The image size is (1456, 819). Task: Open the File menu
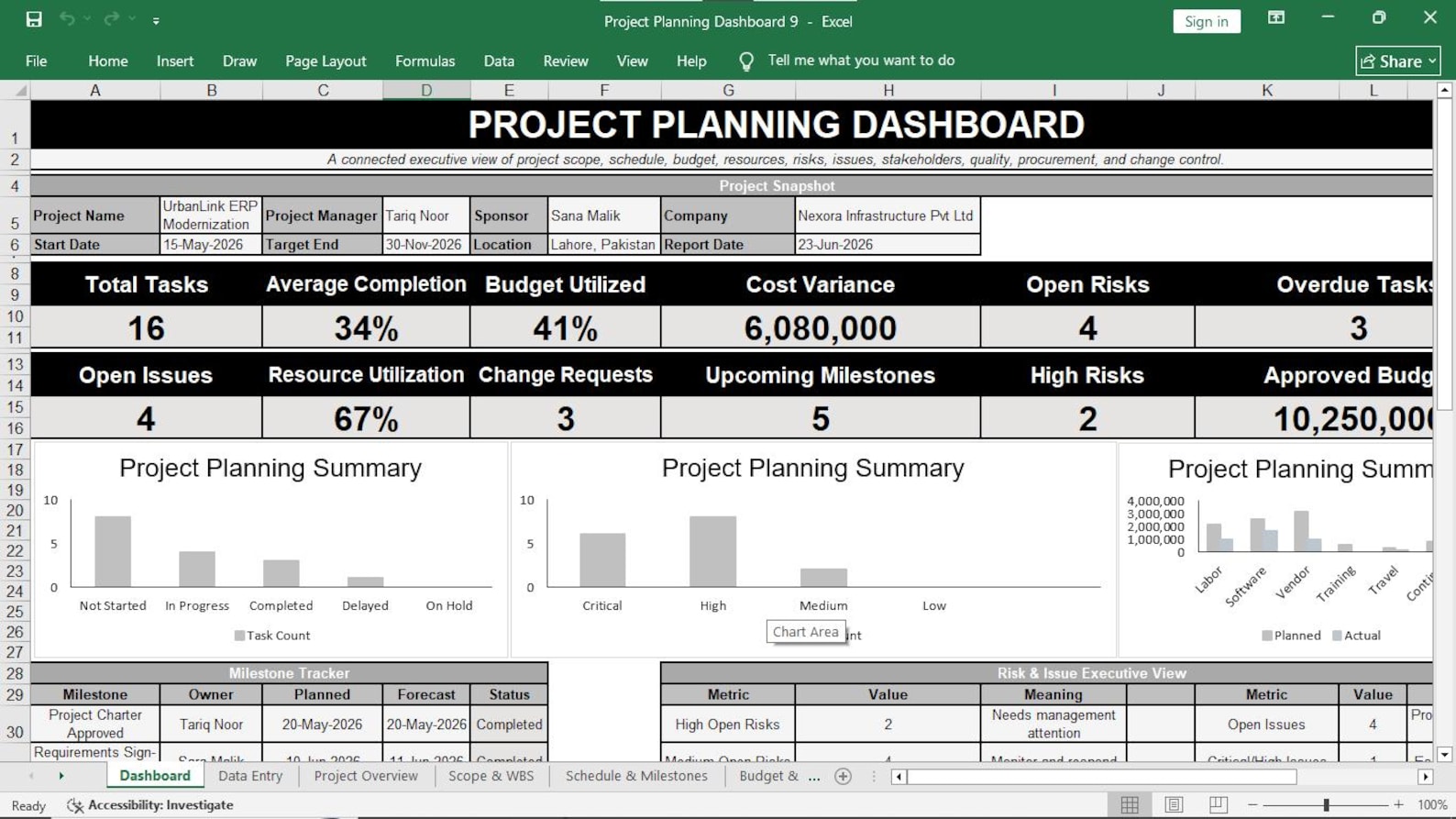pyautogui.click(x=37, y=61)
